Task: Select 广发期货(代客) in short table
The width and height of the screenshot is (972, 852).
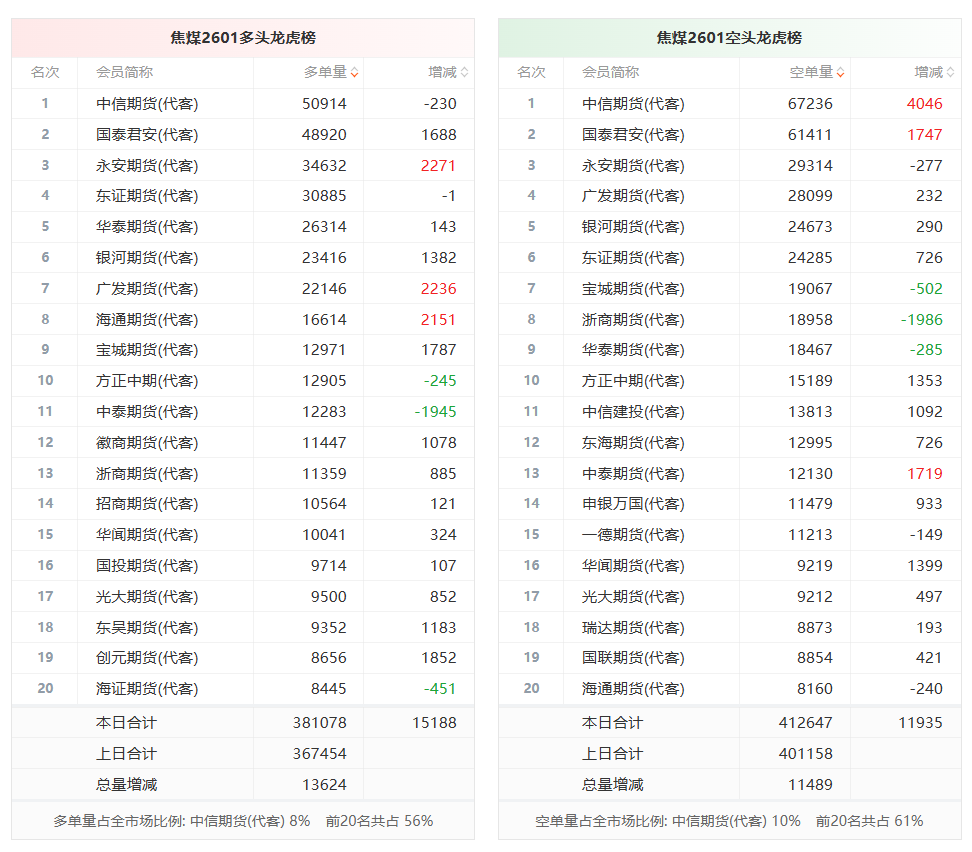Action: [x=633, y=196]
